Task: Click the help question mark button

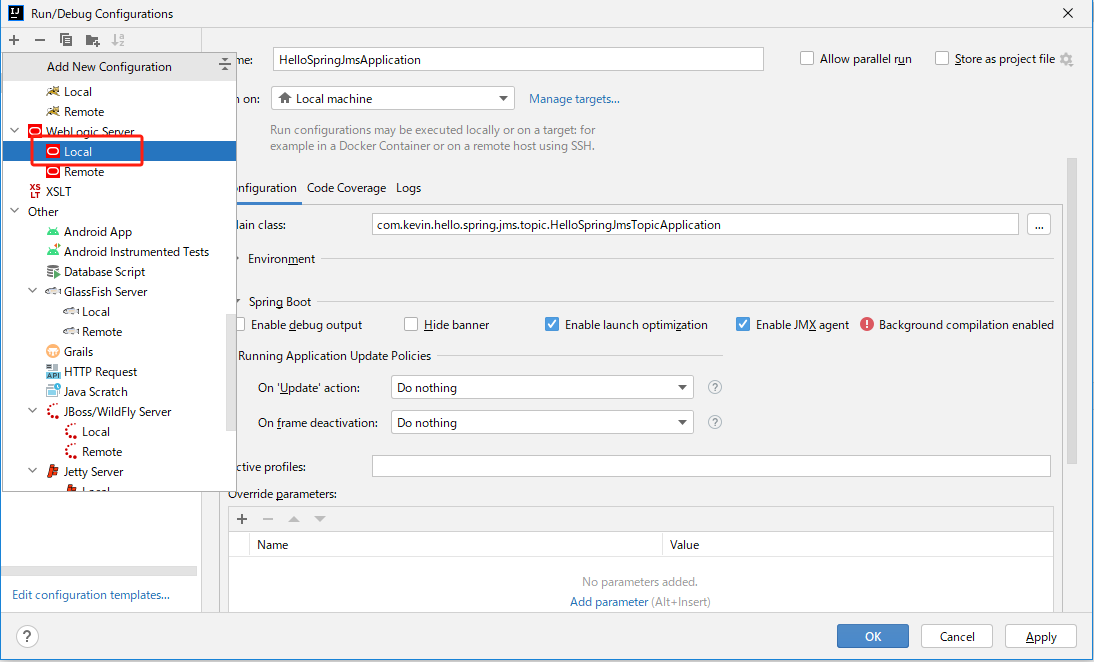Action: (27, 636)
